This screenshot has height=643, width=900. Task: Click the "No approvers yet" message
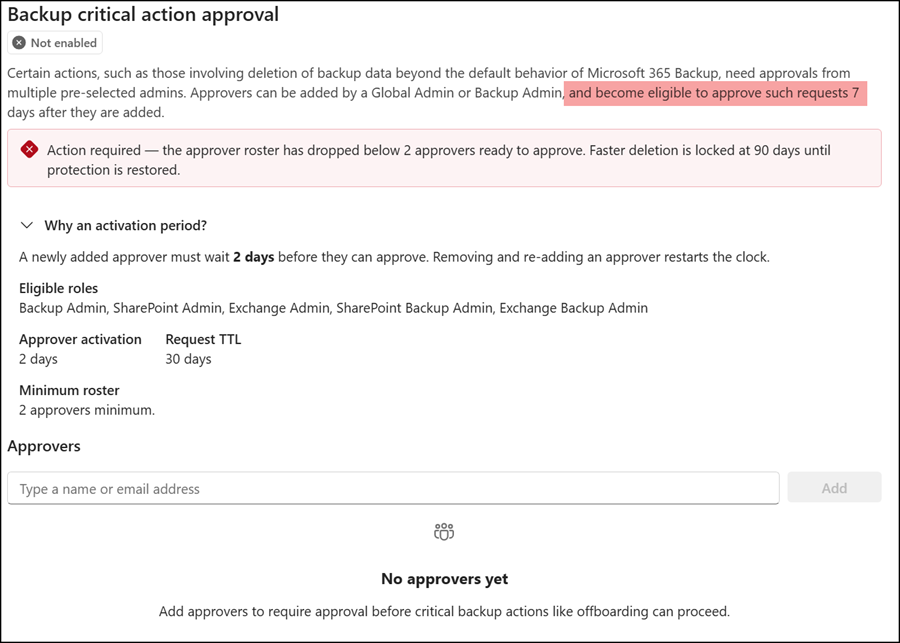pos(444,579)
